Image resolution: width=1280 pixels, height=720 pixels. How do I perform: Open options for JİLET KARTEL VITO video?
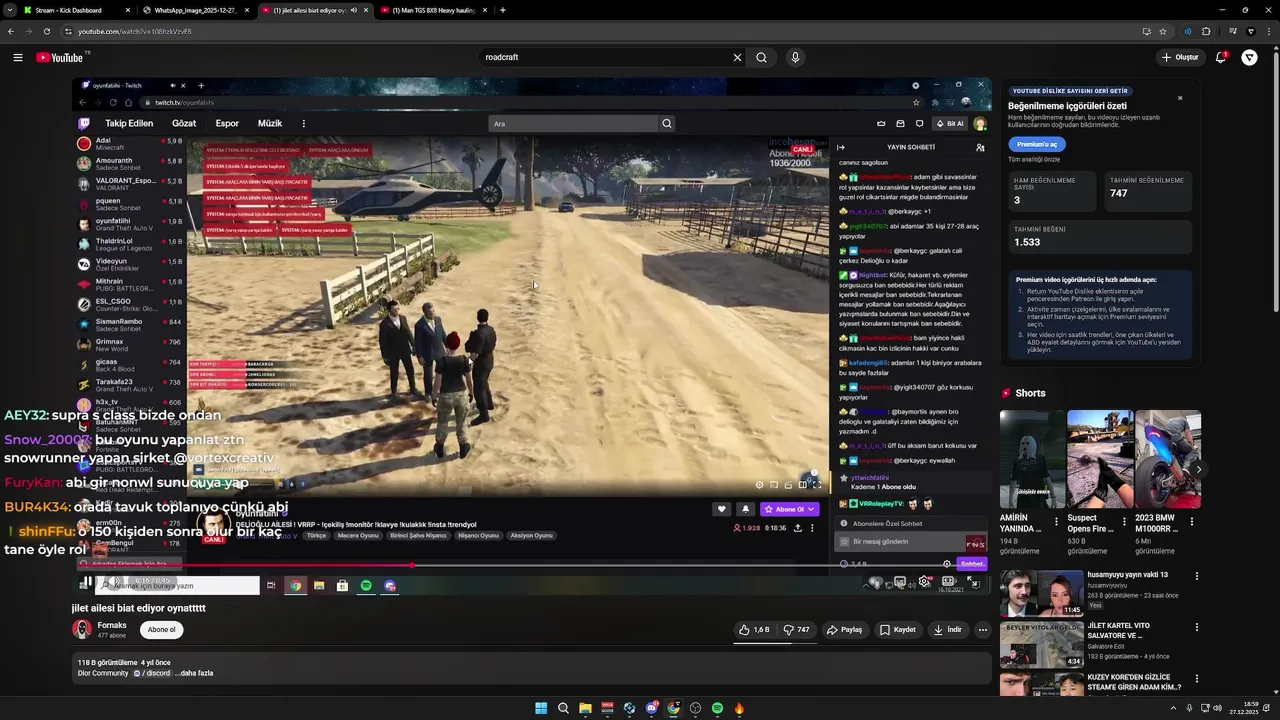tap(1196, 627)
